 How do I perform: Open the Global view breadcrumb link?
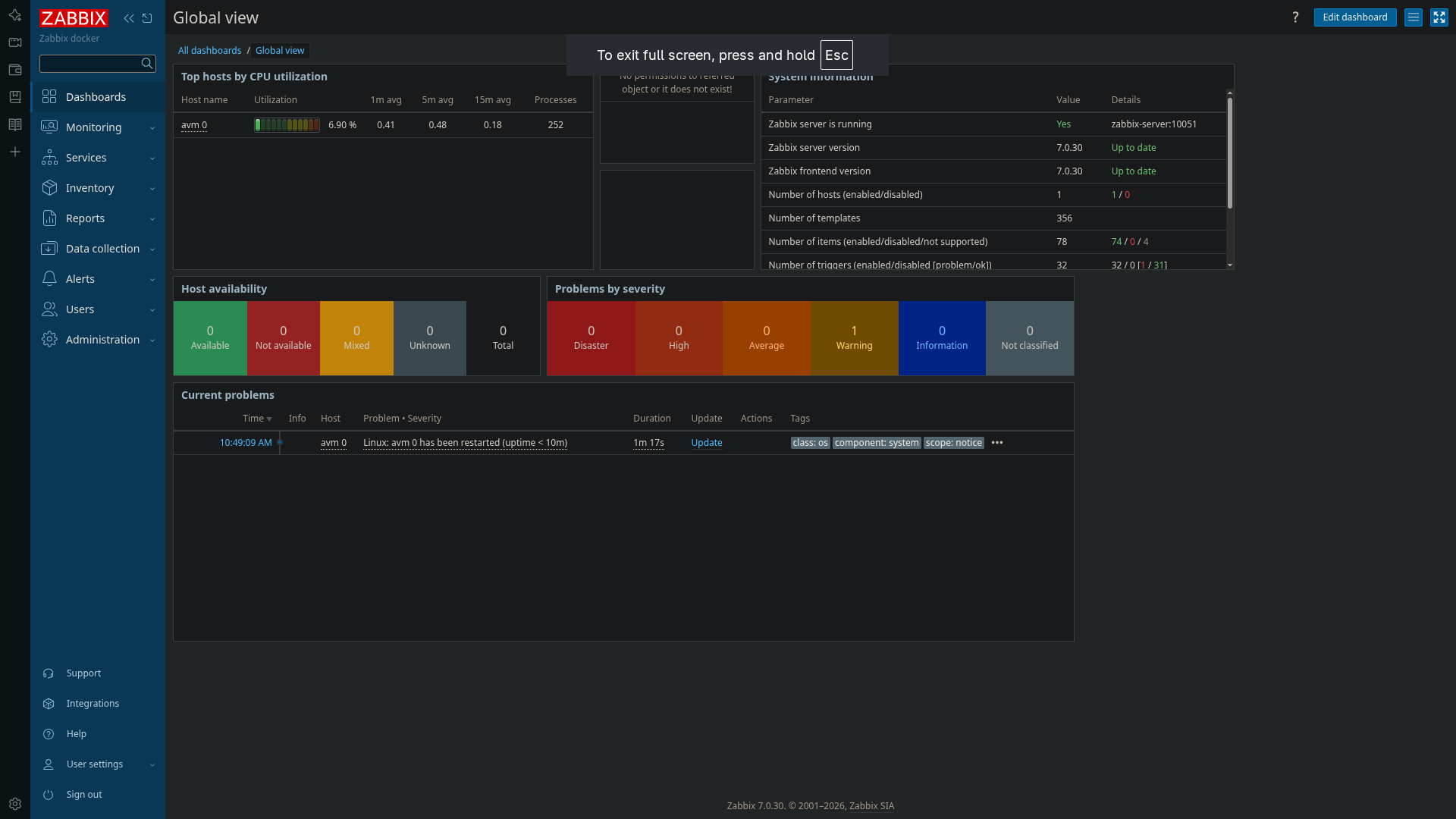280,51
